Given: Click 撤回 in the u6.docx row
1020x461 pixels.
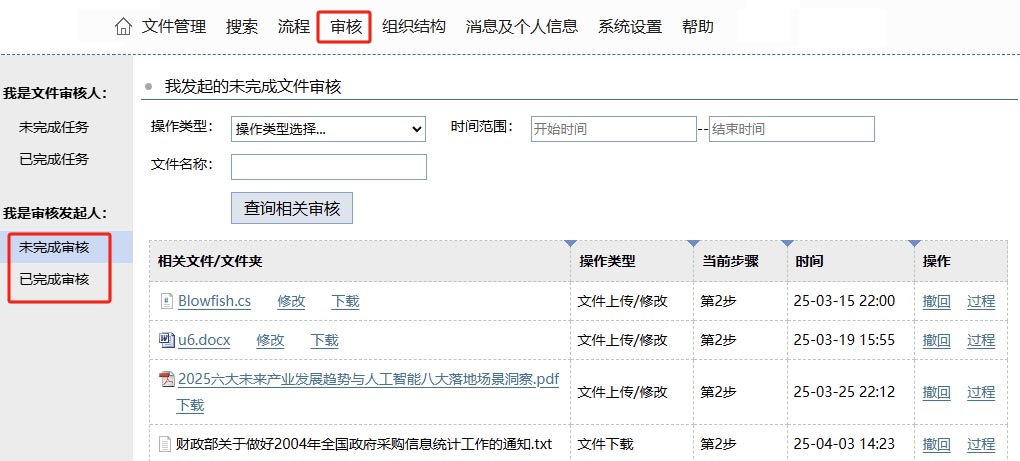Looking at the screenshot, I should pos(937,340).
